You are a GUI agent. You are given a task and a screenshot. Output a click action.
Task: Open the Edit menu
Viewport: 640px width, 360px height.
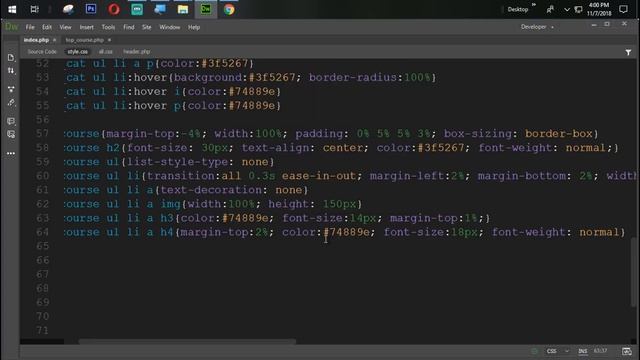coord(47,27)
